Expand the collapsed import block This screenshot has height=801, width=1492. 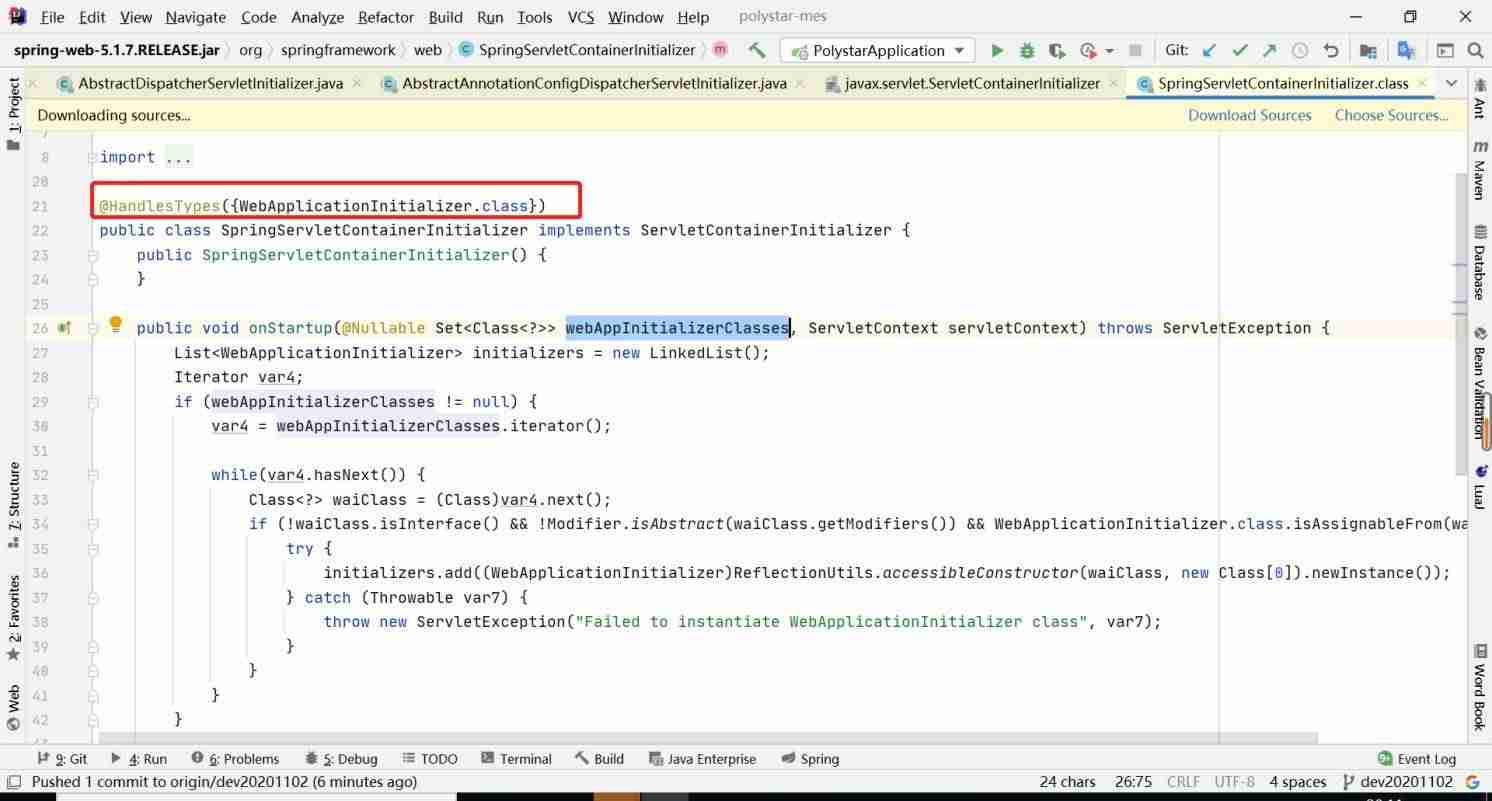[x=93, y=157]
